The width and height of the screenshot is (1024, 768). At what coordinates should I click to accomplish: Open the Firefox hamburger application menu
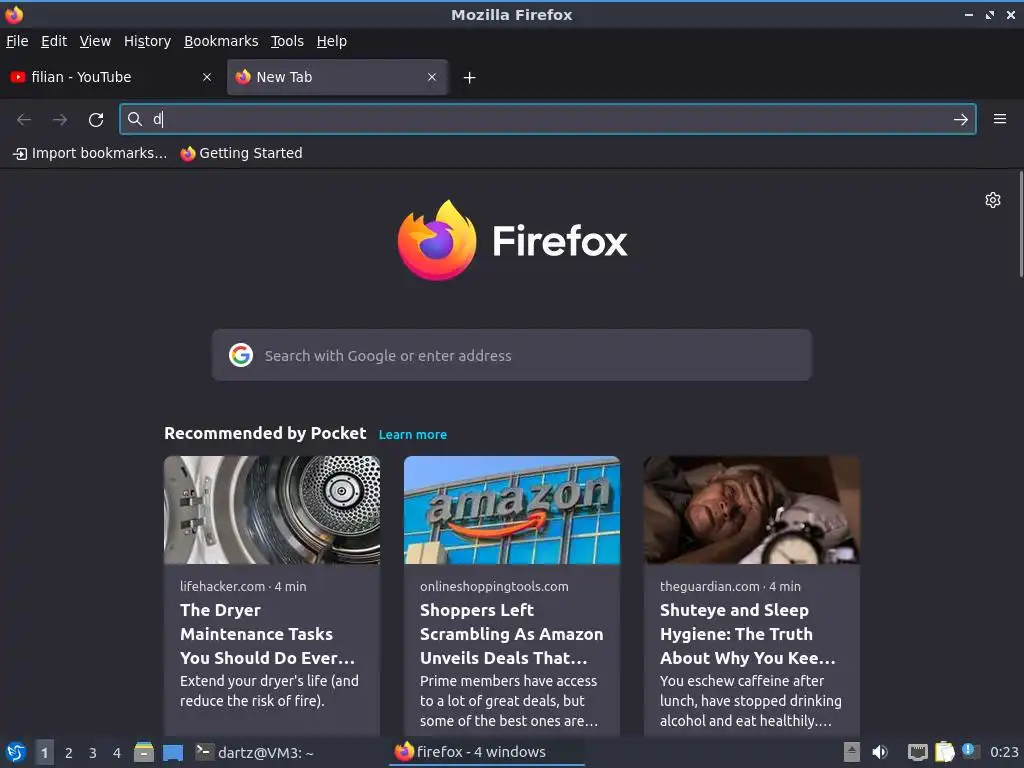(x=1000, y=119)
